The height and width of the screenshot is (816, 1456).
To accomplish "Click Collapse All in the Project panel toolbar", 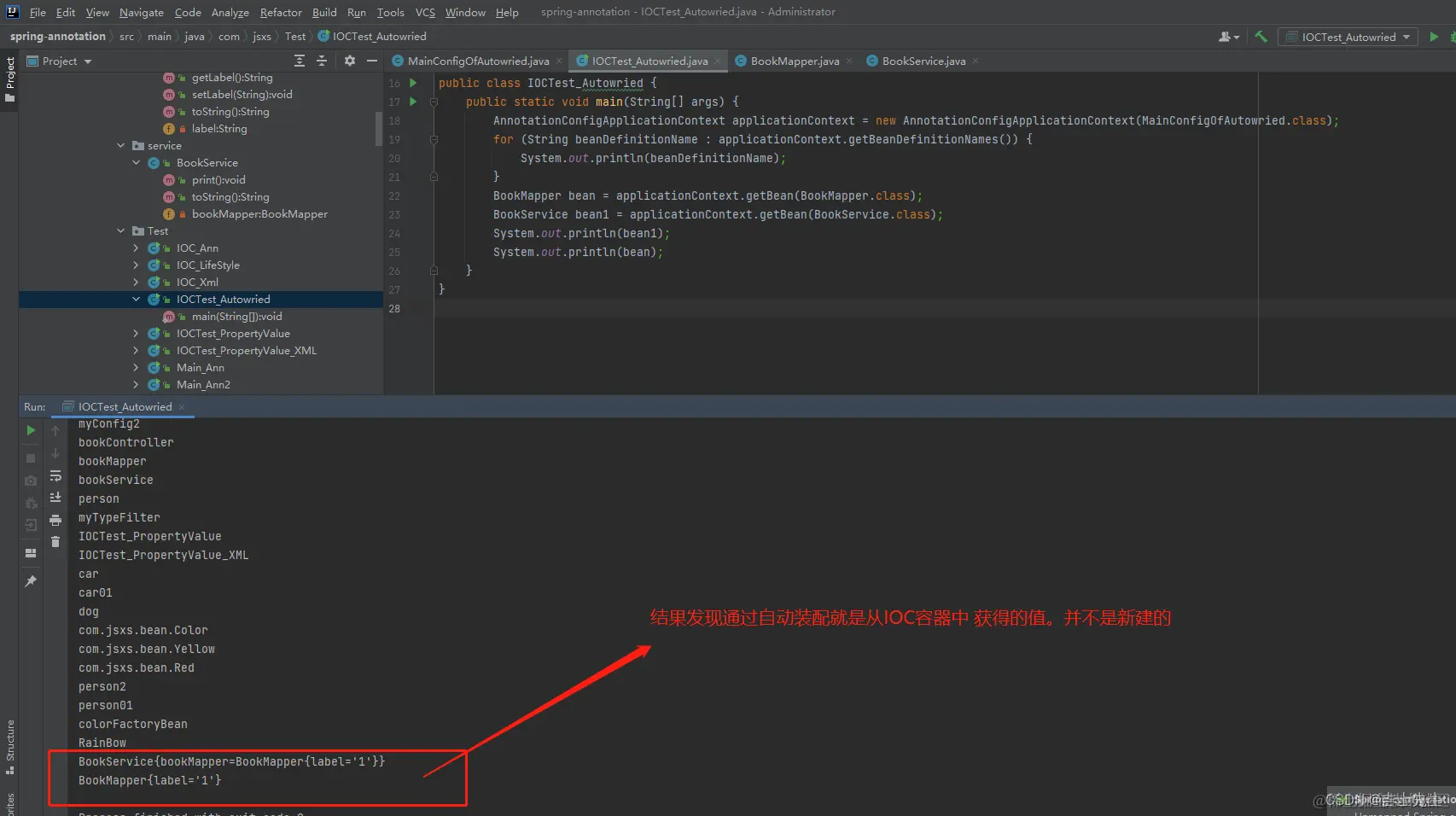I will (322, 61).
